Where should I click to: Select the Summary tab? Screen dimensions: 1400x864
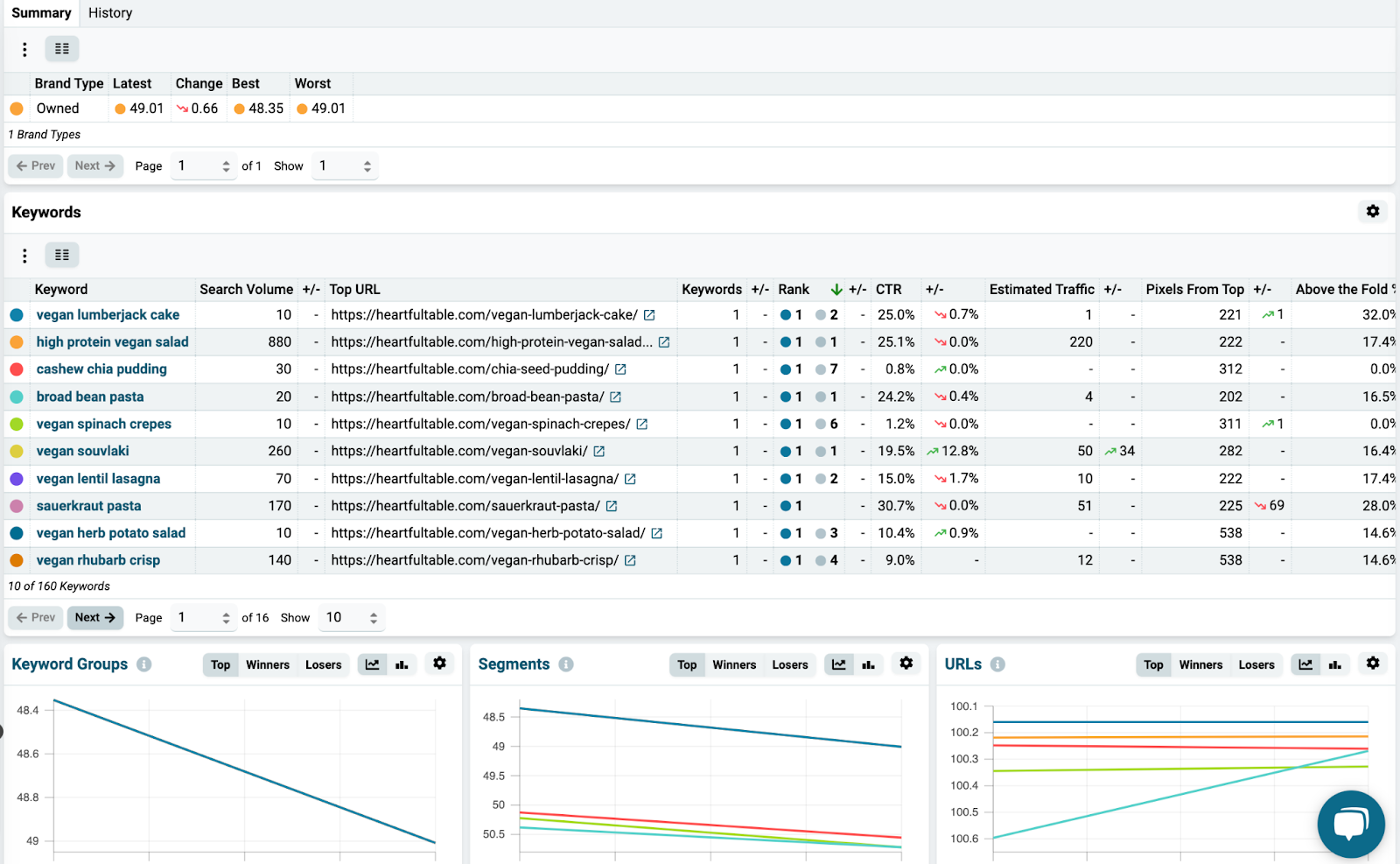(x=41, y=12)
